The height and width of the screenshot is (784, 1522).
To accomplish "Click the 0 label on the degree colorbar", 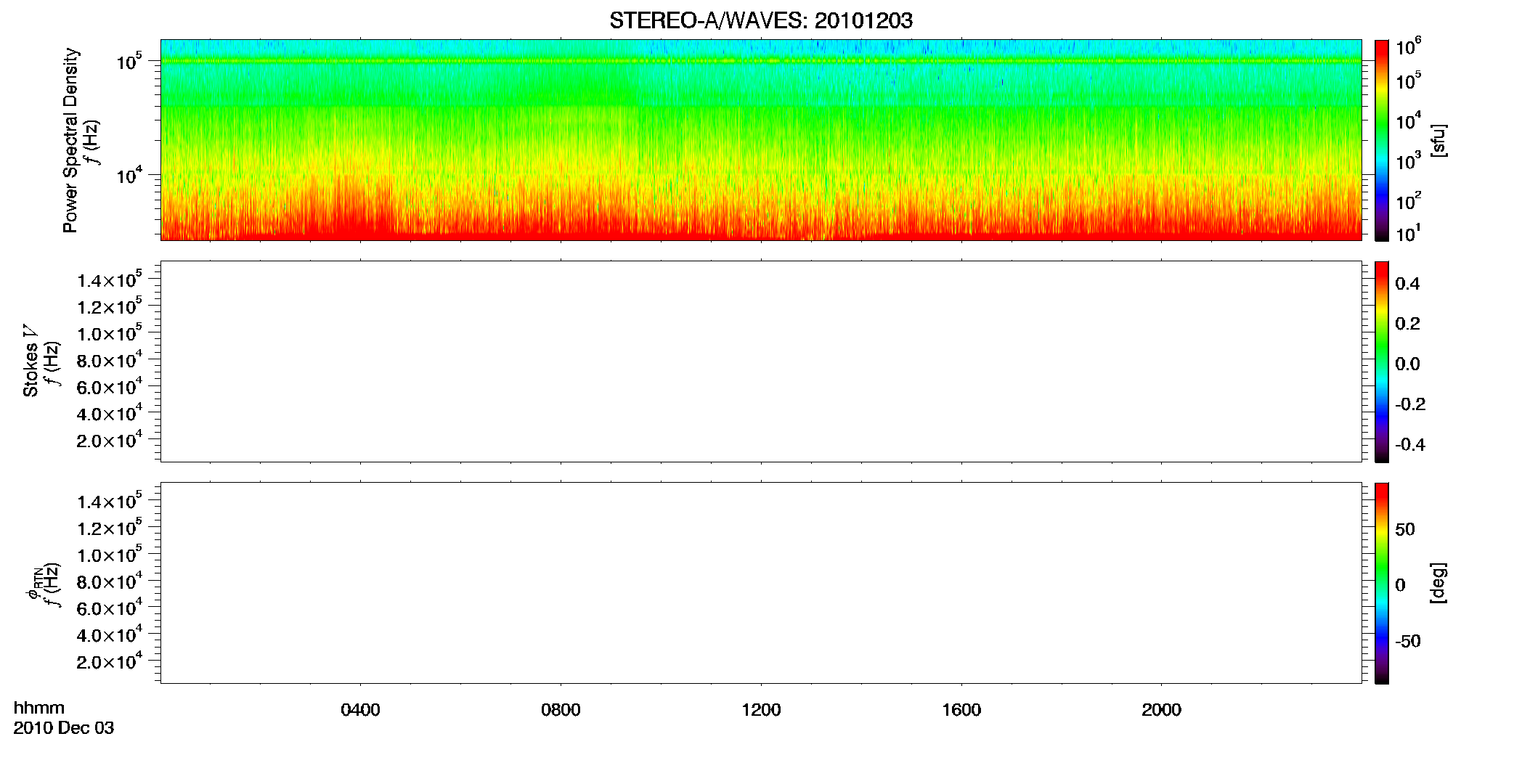I will click(x=1400, y=585).
